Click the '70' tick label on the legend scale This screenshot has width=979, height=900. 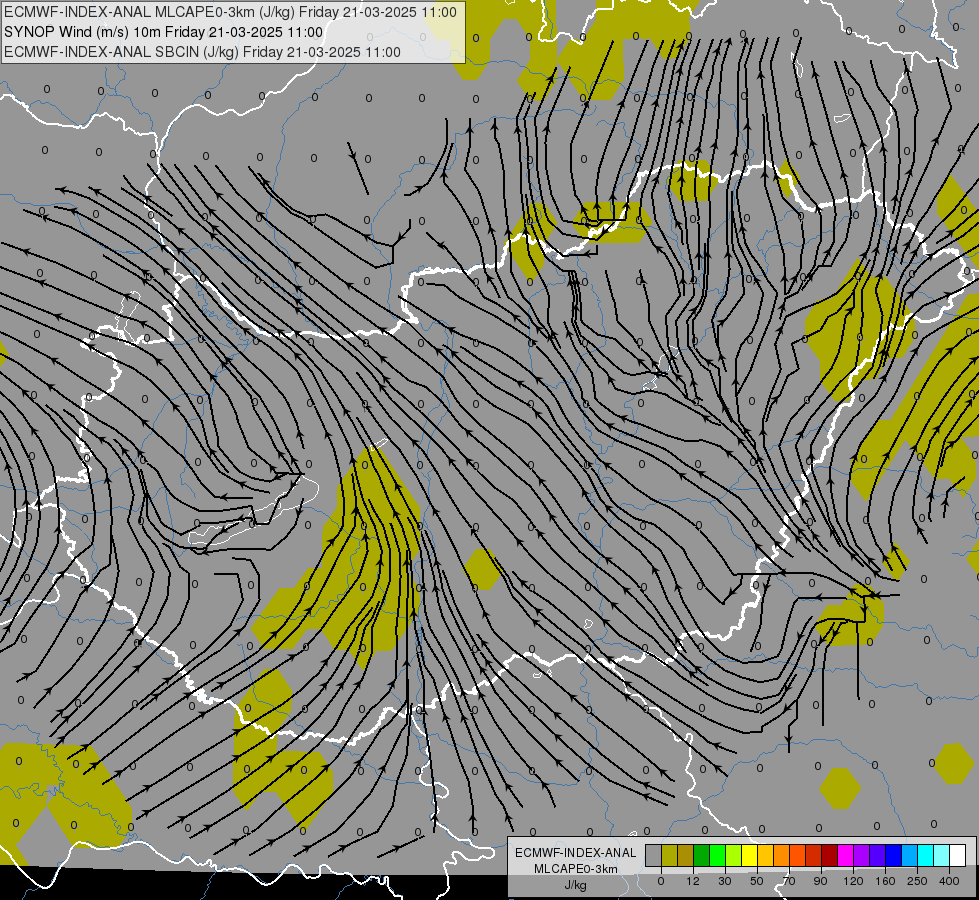pos(789,881)
